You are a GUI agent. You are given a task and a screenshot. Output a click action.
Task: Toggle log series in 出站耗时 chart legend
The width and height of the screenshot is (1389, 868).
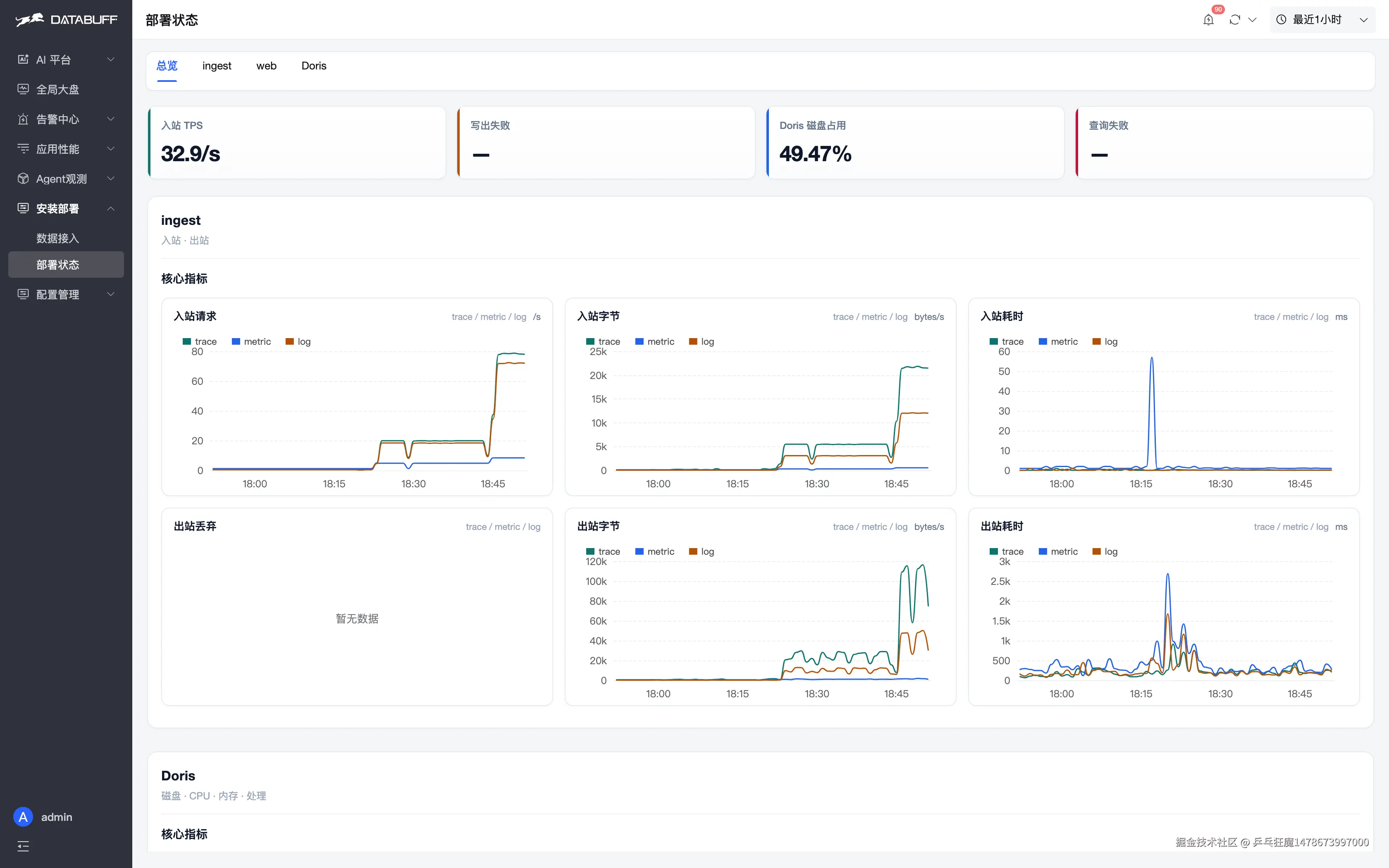pos(1105,552)
